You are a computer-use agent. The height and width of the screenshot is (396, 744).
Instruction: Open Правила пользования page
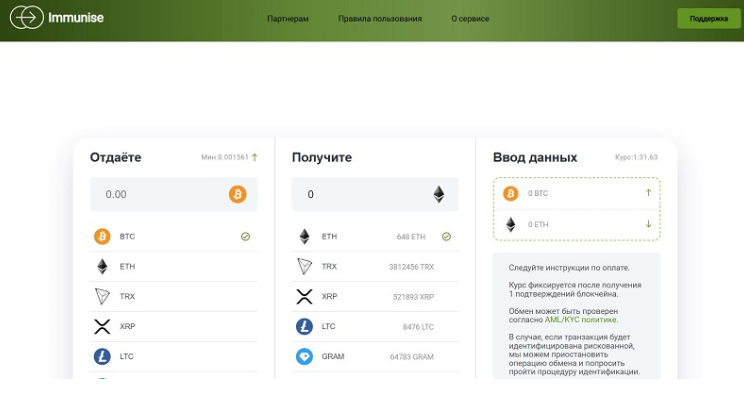[x=380, y=19]
